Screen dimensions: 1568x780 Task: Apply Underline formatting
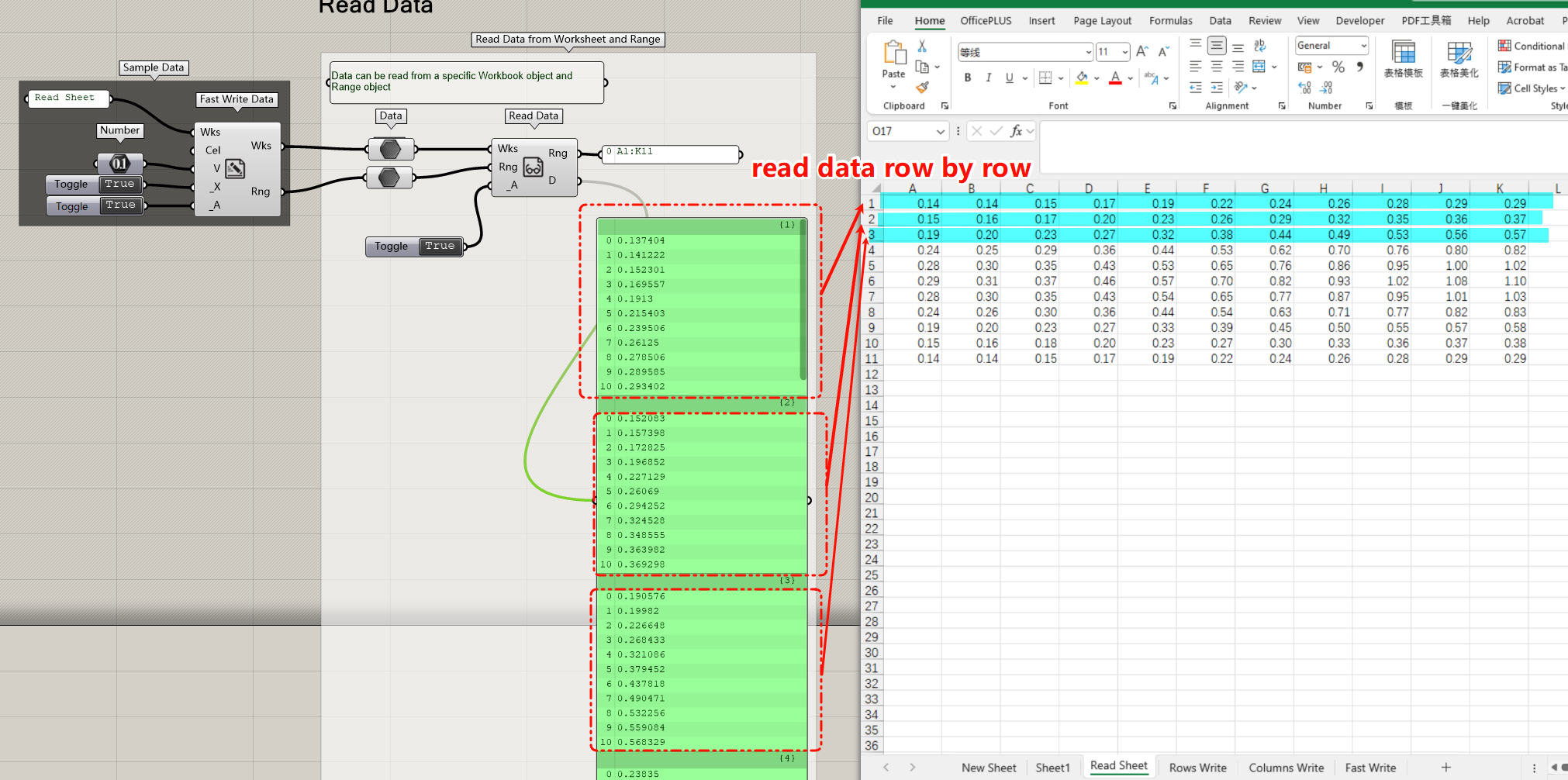(x=1009, y=78)
